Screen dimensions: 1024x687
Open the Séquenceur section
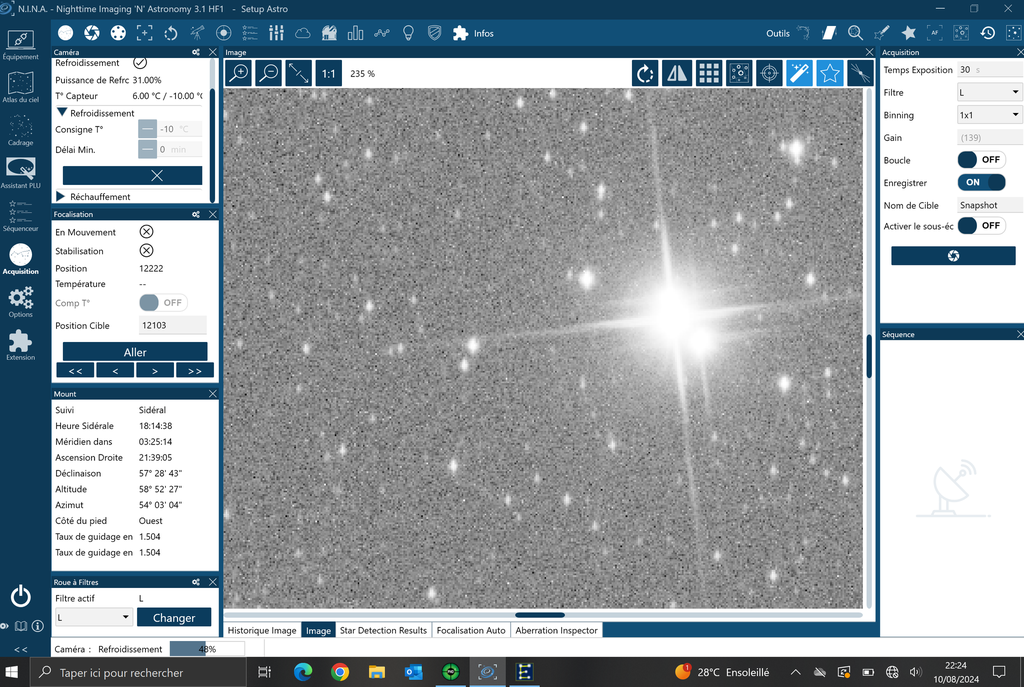20,216
